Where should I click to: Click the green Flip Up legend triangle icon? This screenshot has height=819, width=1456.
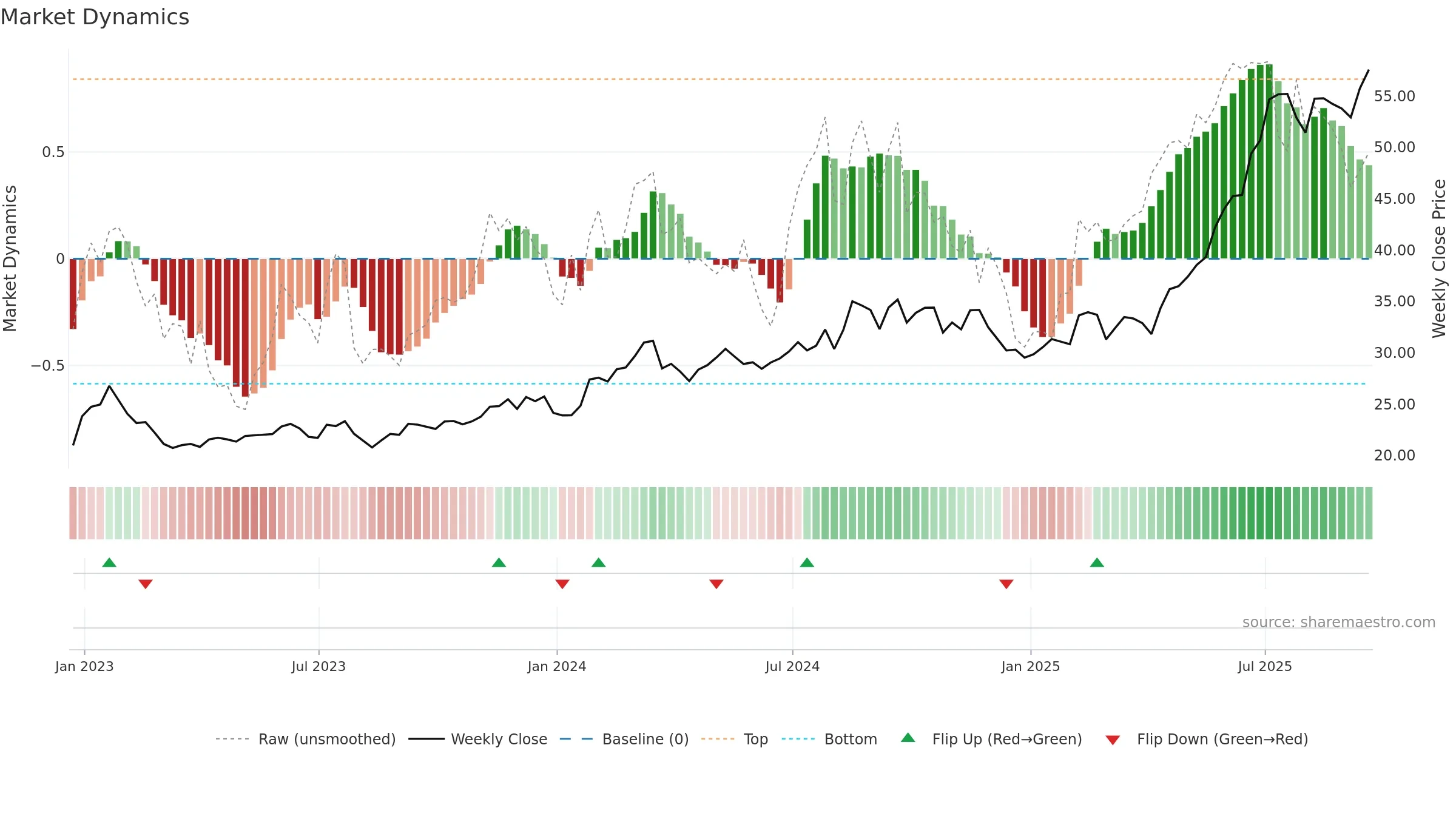(908, 738)
